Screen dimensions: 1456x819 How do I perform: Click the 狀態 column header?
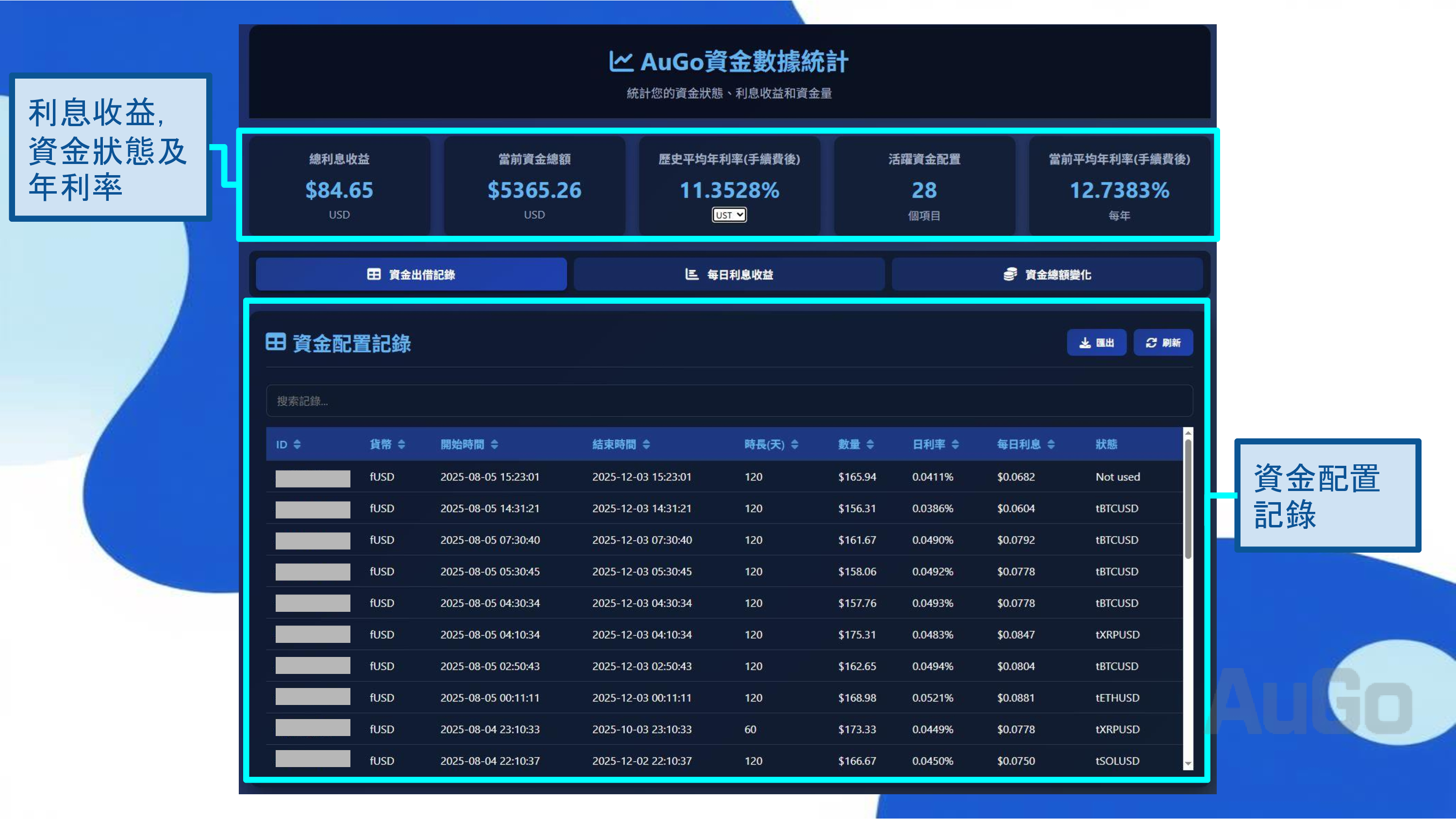pyautogui.click(x=1106, y=445)
